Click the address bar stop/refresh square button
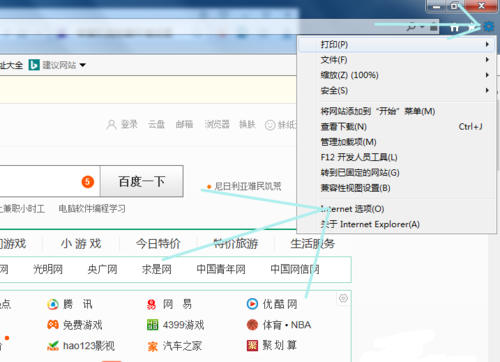This screenshot has height=362, width=500. click(433, 27)
